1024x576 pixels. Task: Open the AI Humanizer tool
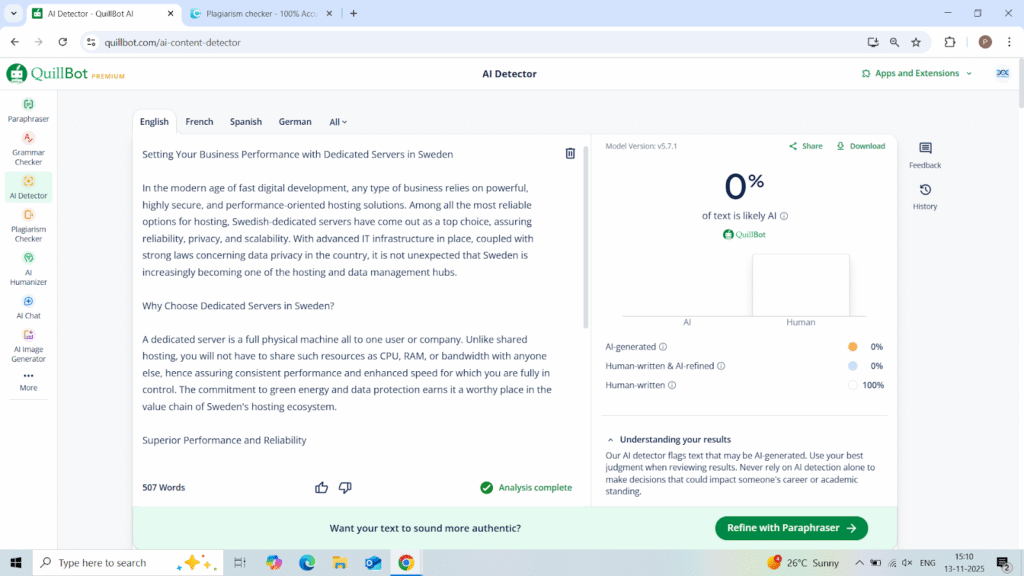click(28, 267)
